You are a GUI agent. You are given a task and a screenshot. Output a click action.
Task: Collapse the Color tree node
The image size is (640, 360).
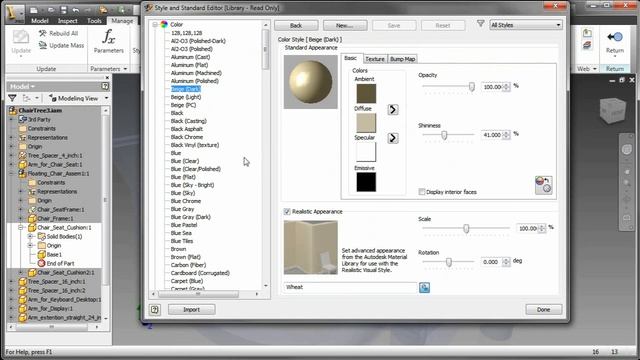click(155, 24)
